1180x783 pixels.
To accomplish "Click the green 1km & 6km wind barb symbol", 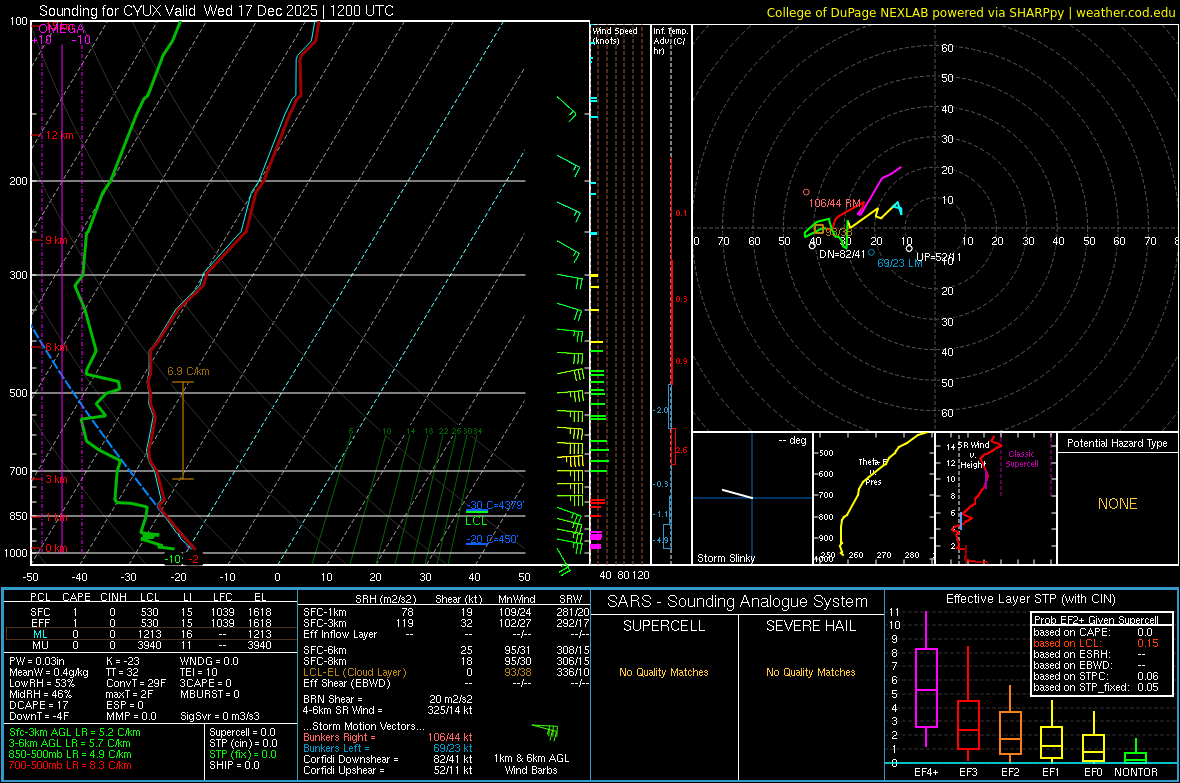I will pos(546,731).
